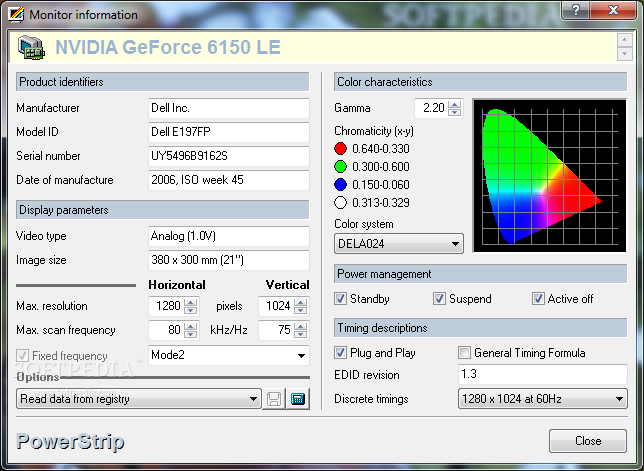Click the Close button
This screenshot has width=644, height=471.
[x=588, y=441]
